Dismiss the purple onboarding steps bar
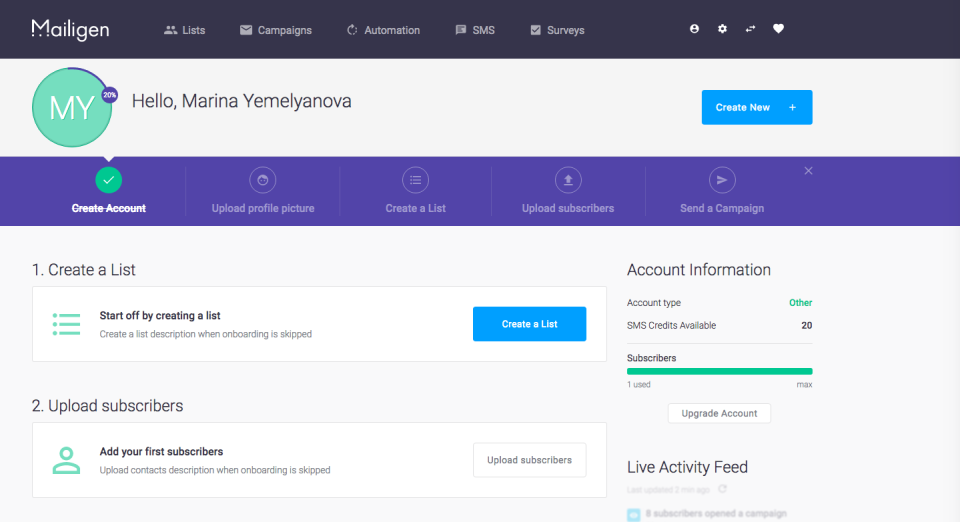960x522 pixels. click(x=808, y=171)
